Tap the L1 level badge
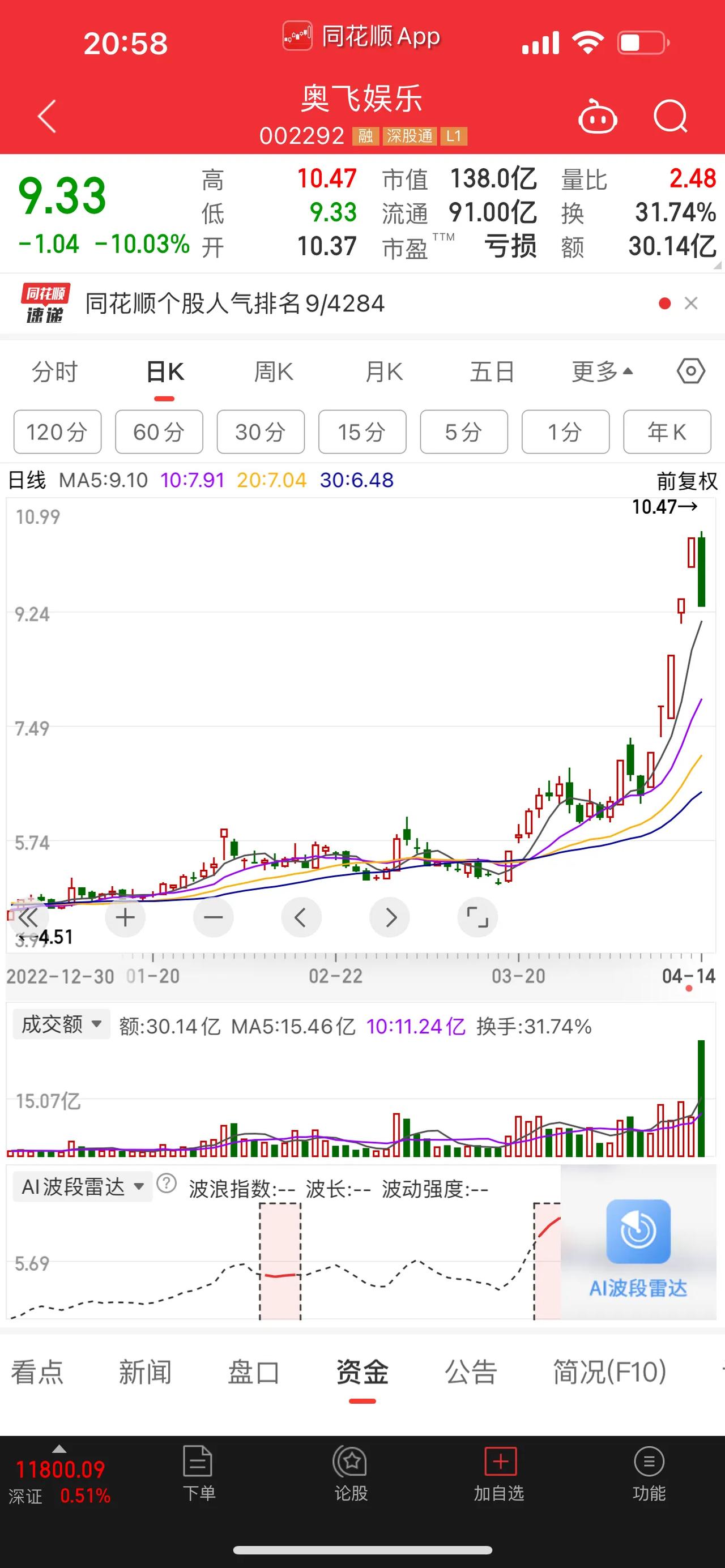Viewport: 725px width, 1568px height. click(x=454, y=136)
